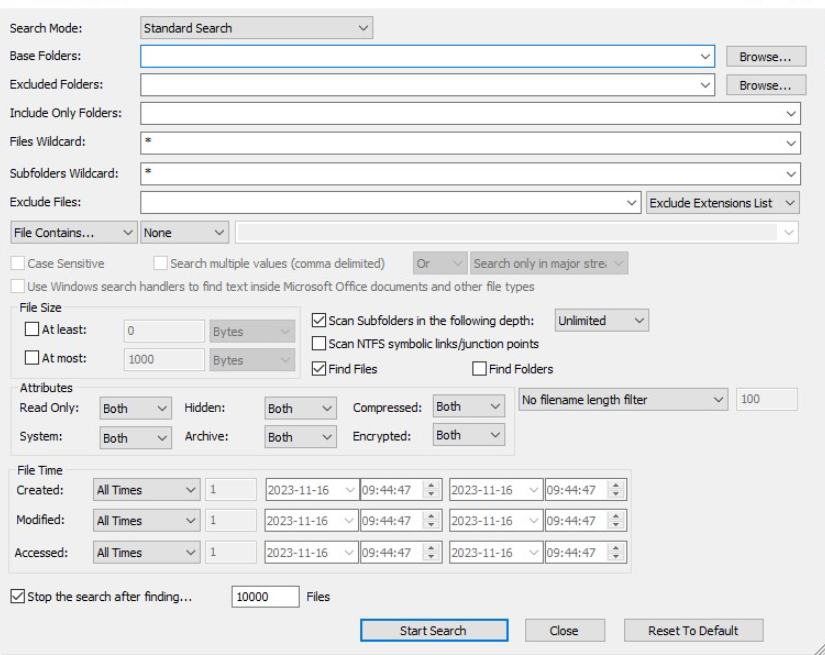Focus the Exclude Files field
This screenshot has height=655, width=825.
390,203
